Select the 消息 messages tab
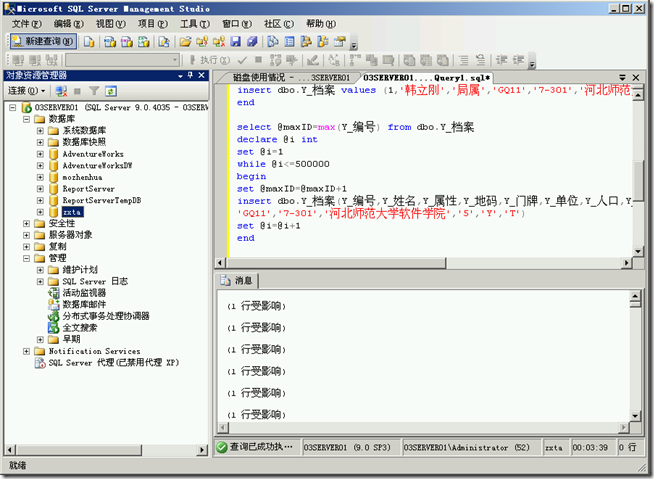654x479 pixels. coord(237,280)
